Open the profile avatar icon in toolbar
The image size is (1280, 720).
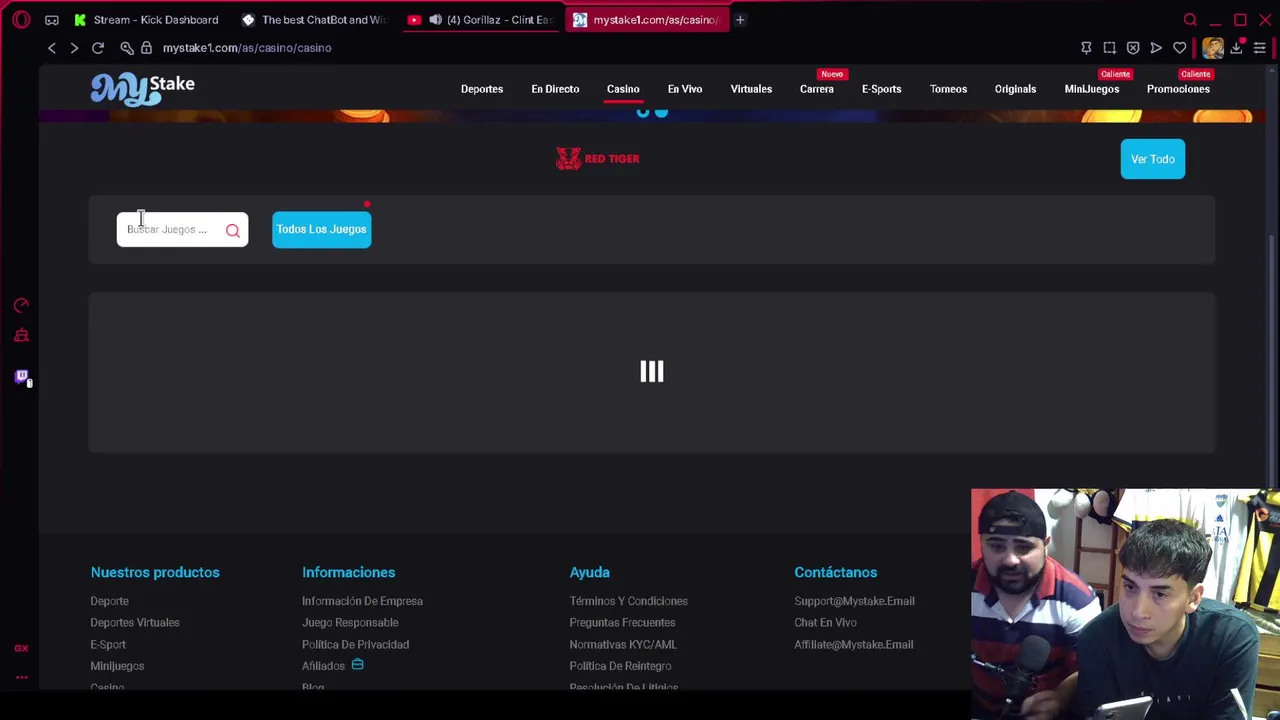1213,48
